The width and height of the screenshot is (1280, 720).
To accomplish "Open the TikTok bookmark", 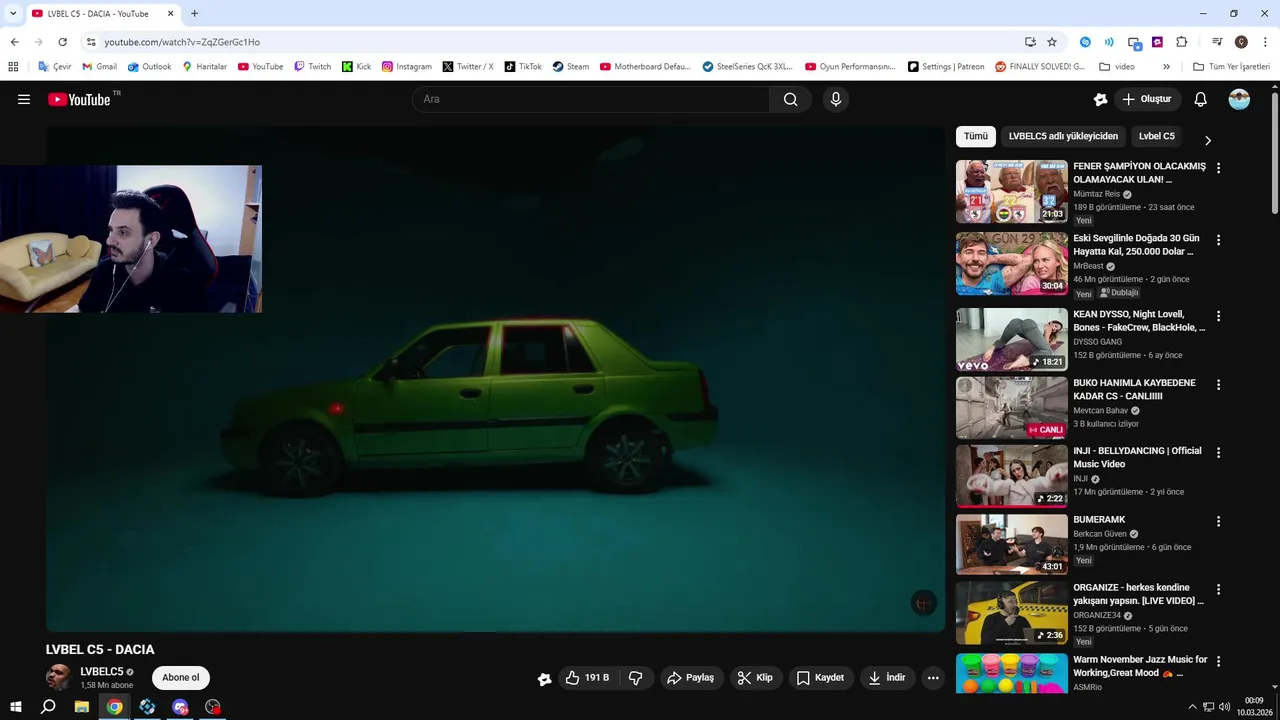I will click(x=523, y=67).
